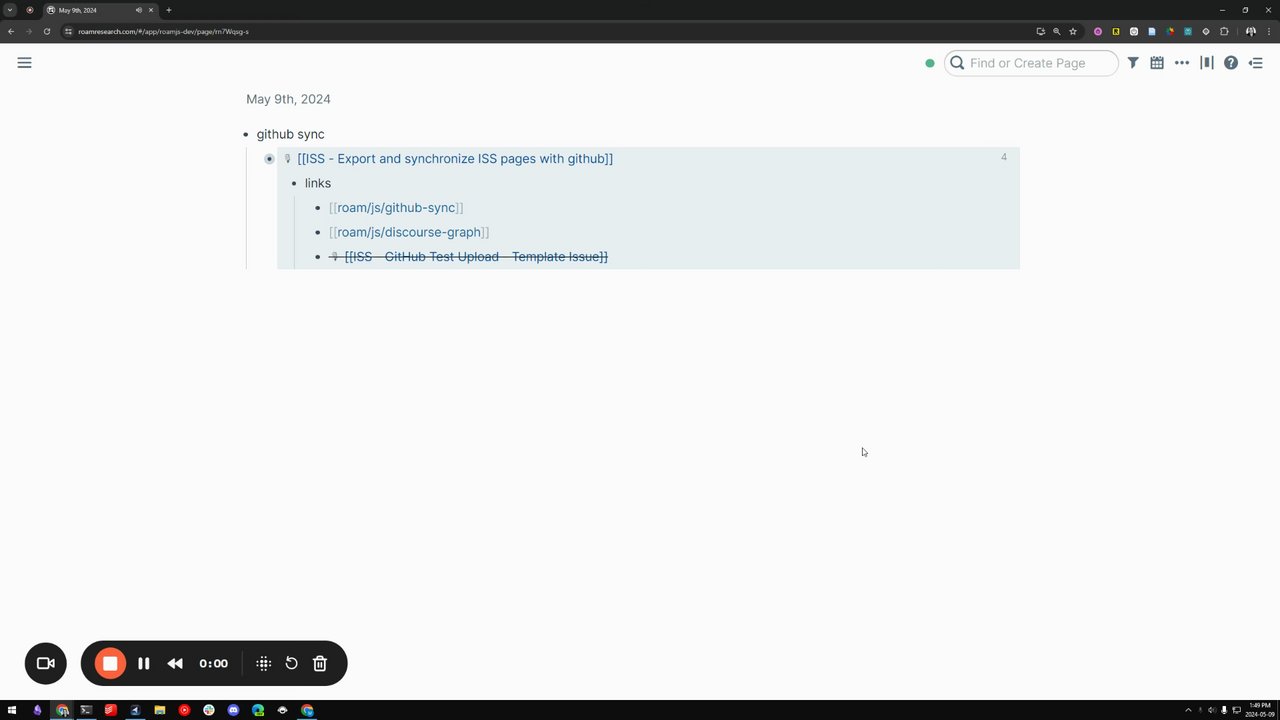Image resolution: width=1280 pixels, height=720 pixels.
Task: Open the Discord taskbar icon
Action: (233, 710)
